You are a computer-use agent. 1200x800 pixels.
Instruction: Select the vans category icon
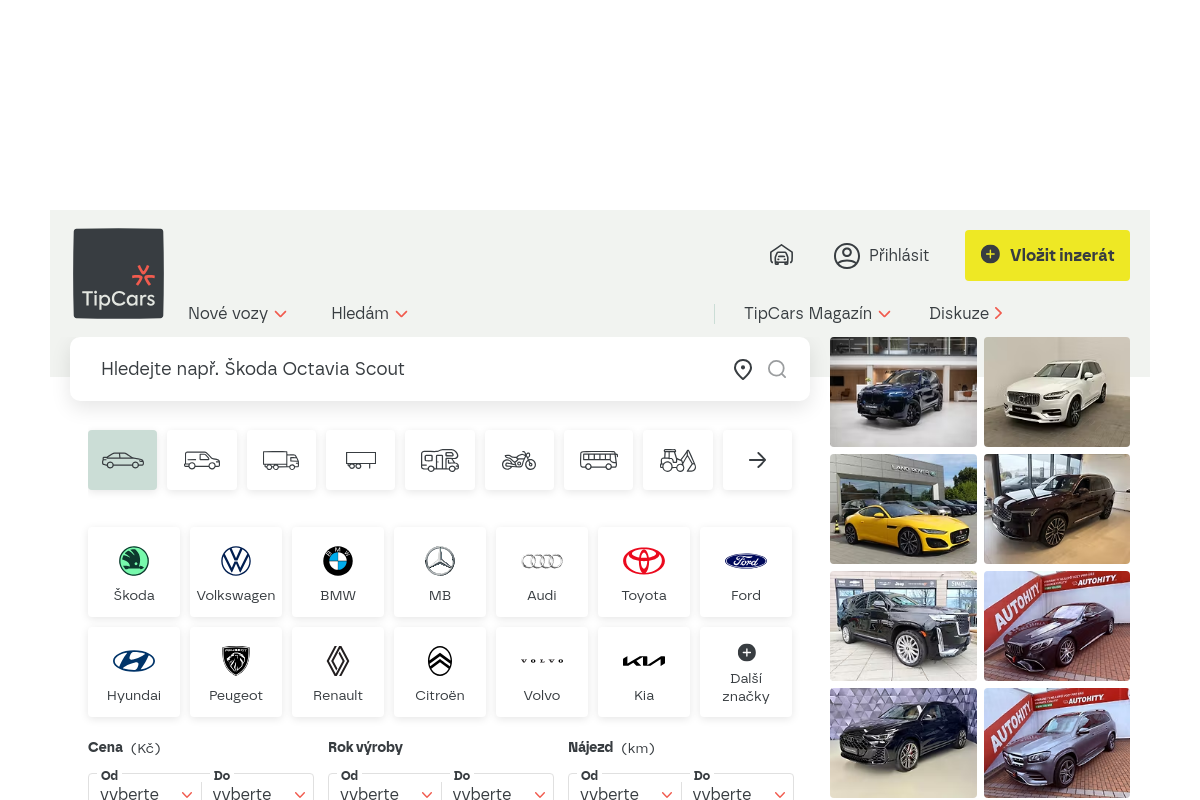click(x=202, y=460)
